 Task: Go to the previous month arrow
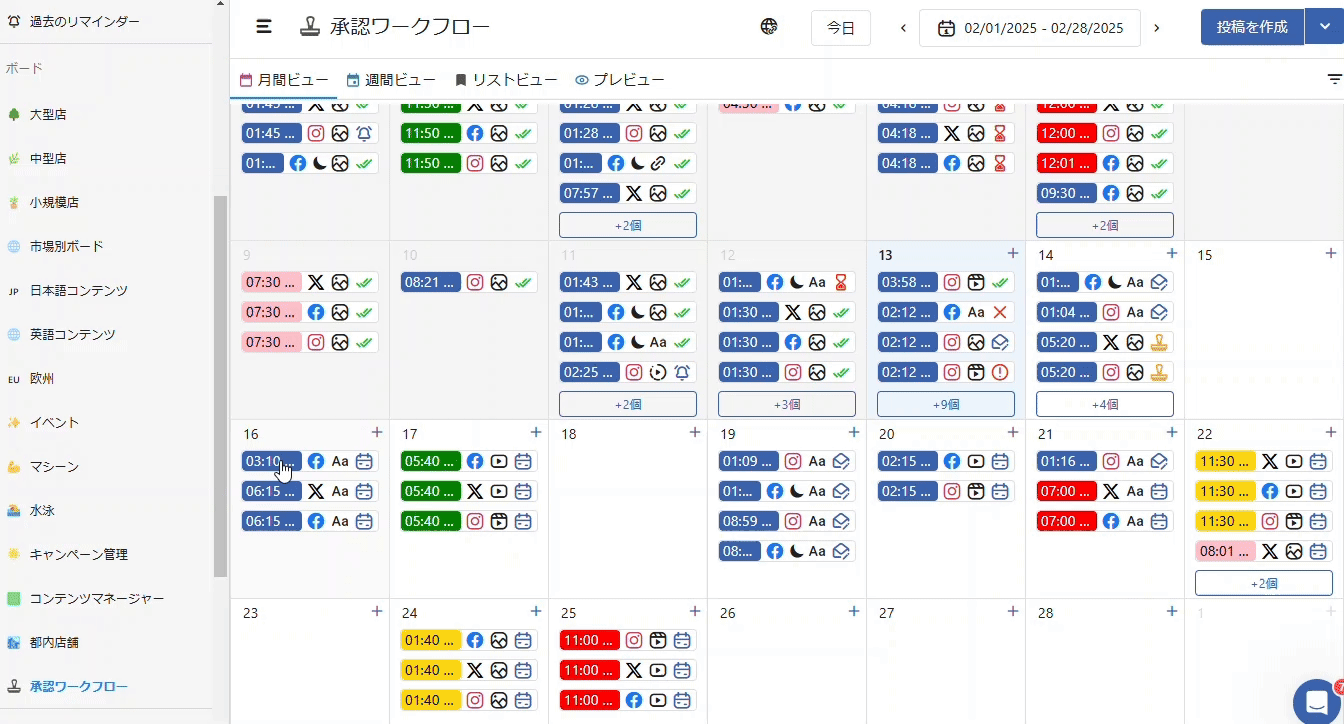pos(903,28)
